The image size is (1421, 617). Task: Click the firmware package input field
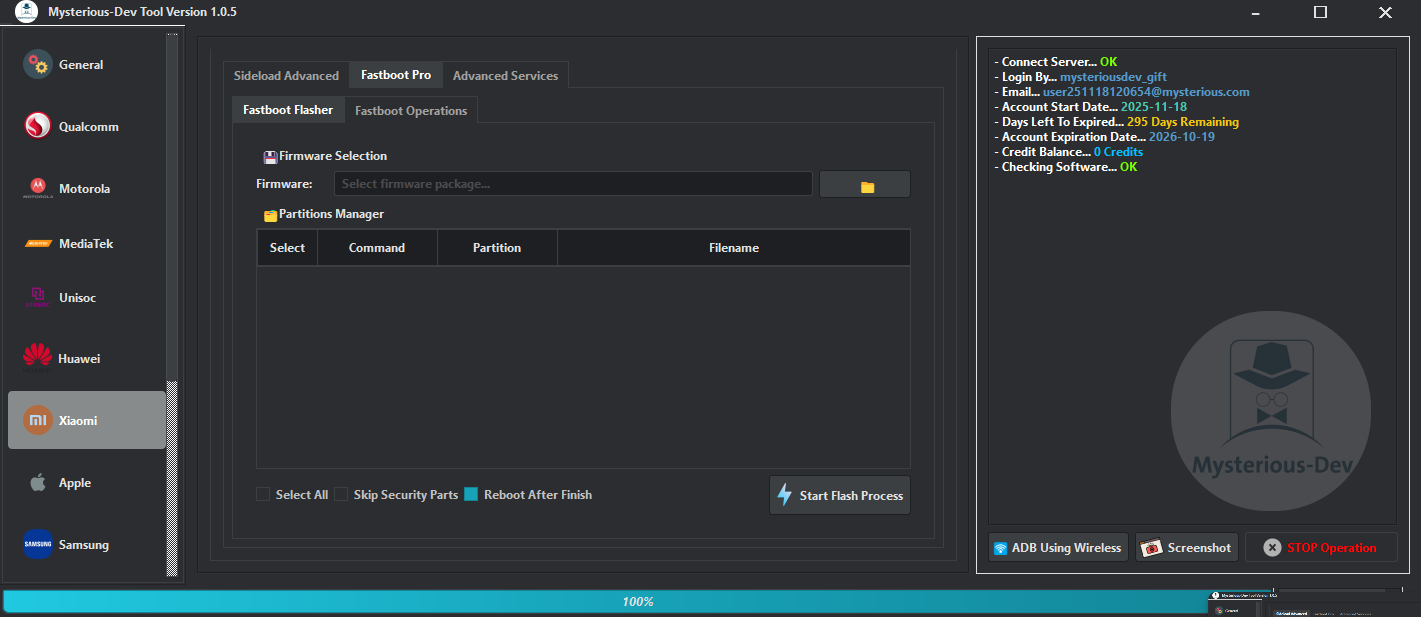(573, 183)
